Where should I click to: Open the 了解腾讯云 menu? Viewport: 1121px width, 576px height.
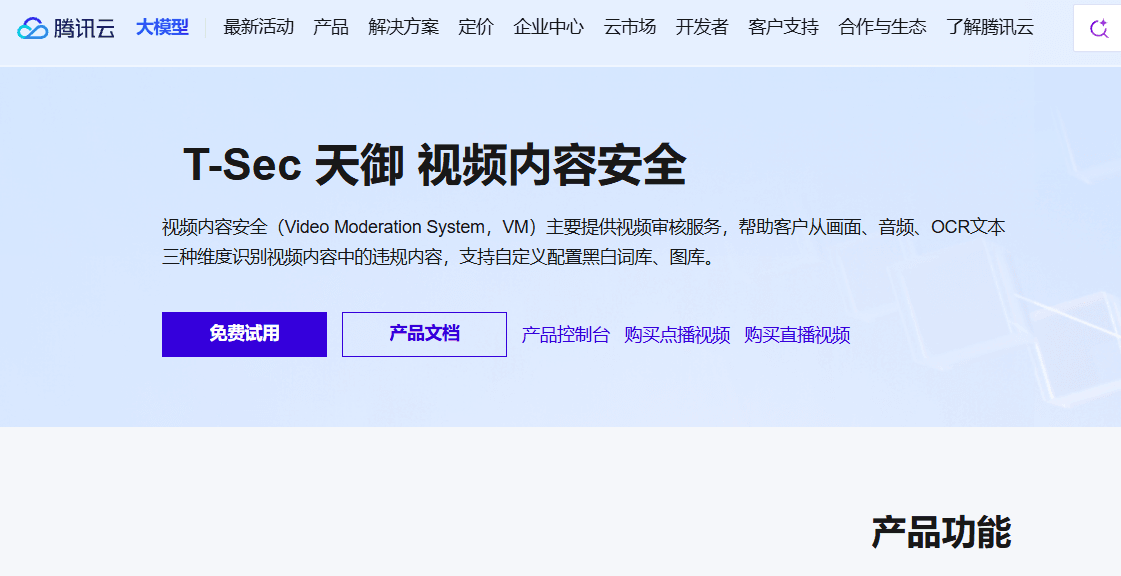coord(990,27)
